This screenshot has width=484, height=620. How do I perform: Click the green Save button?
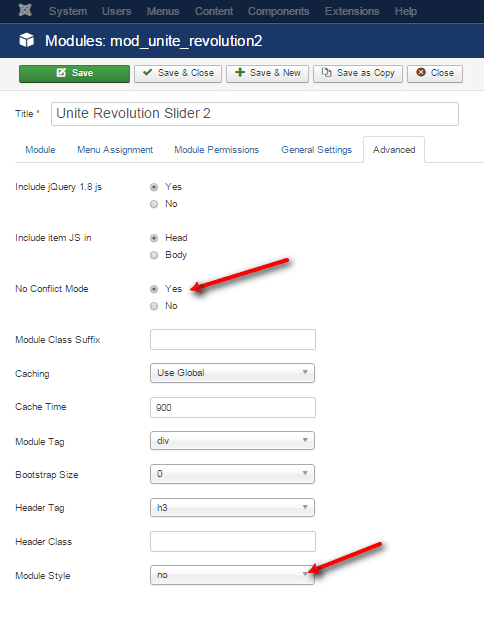click(74, 74)
